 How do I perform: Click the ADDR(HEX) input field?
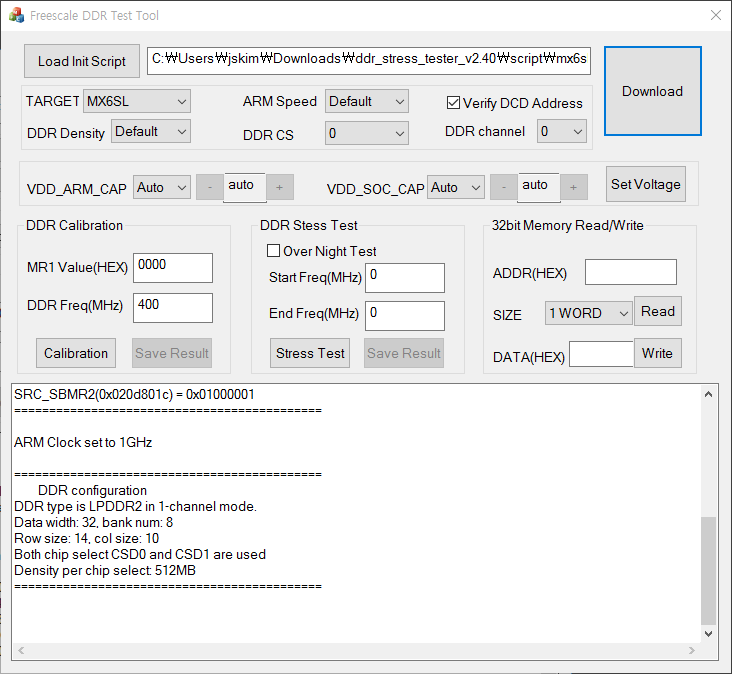pyautogui.click(x=631, y=272)
